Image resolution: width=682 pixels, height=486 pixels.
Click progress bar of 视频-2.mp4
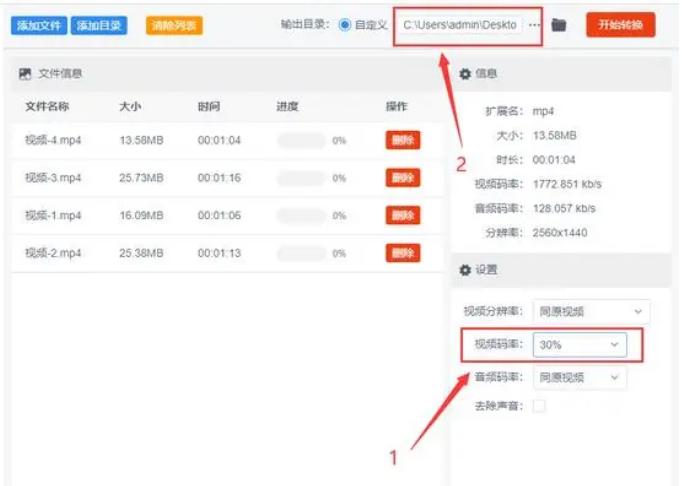pos(301,253)
